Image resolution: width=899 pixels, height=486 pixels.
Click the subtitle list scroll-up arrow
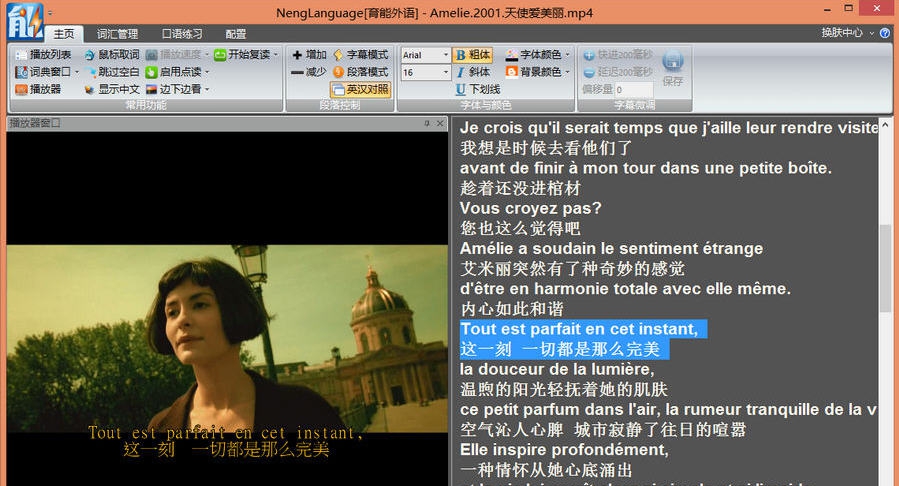pyautogui.click(x=885, y=124)
